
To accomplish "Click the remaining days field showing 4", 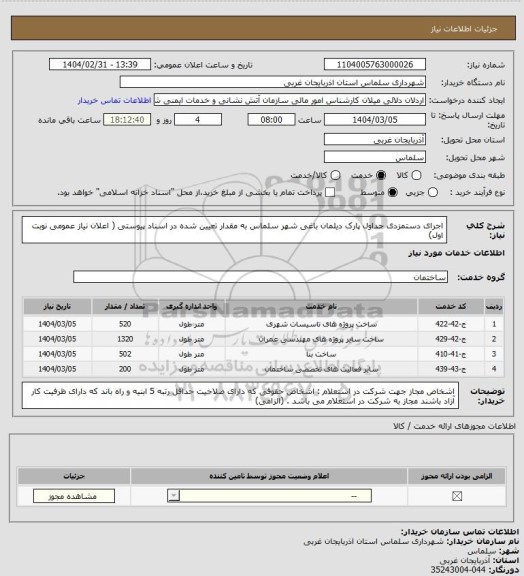I will click(x=198, y=120).
